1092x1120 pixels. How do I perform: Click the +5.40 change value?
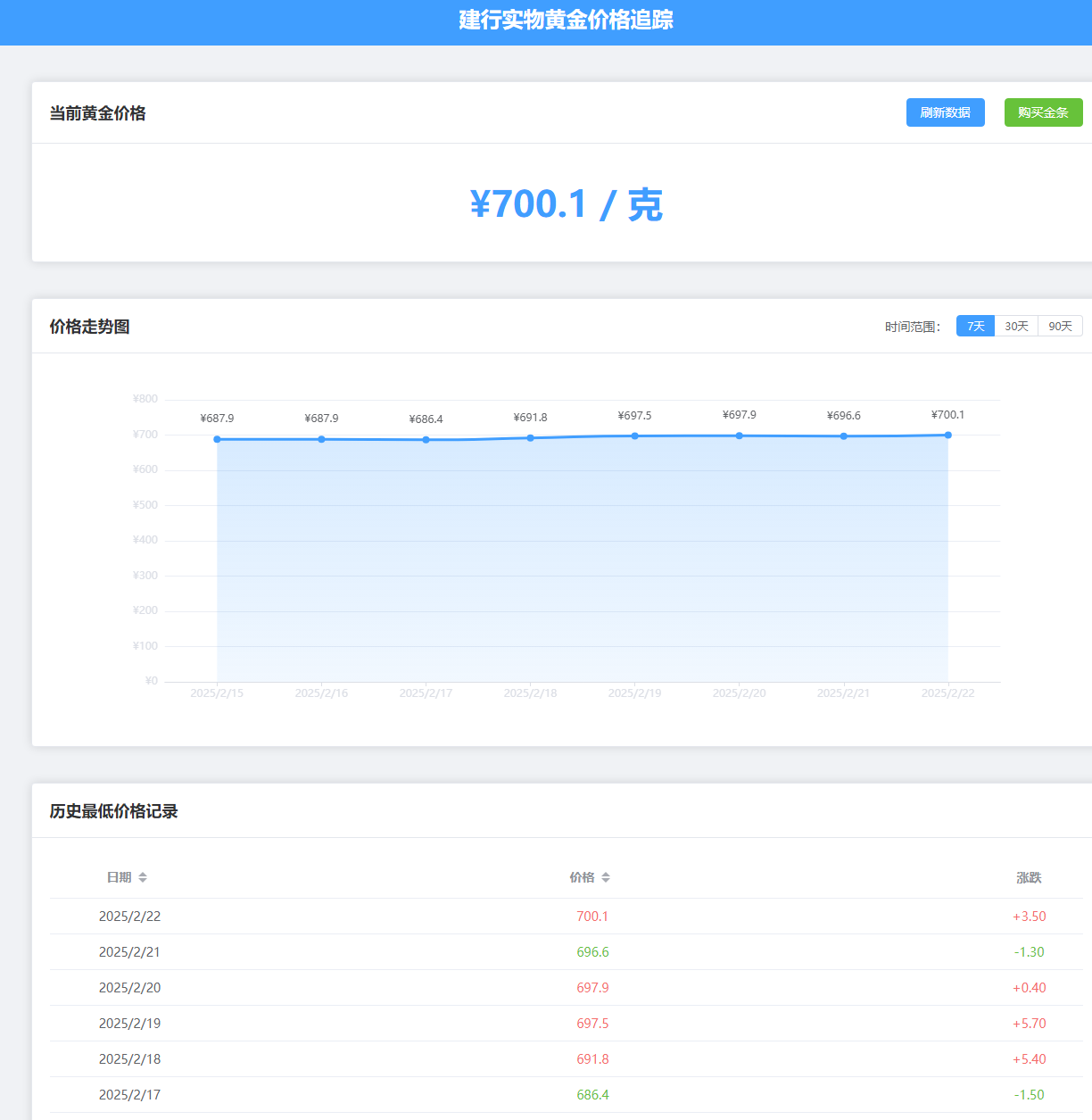(x=1029, y=1059)
